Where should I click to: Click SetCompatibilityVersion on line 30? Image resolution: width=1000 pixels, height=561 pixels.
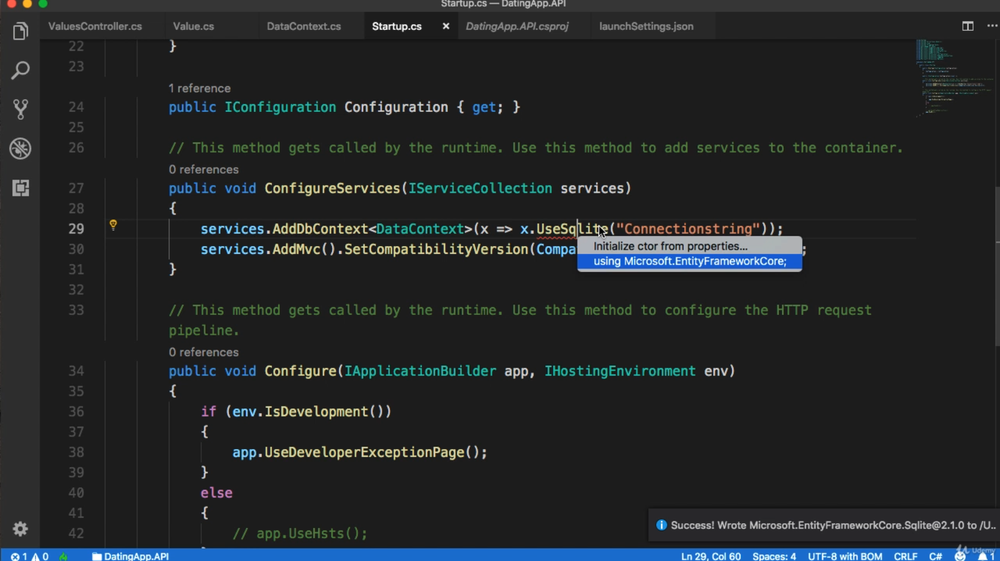(x=436, y=249)
